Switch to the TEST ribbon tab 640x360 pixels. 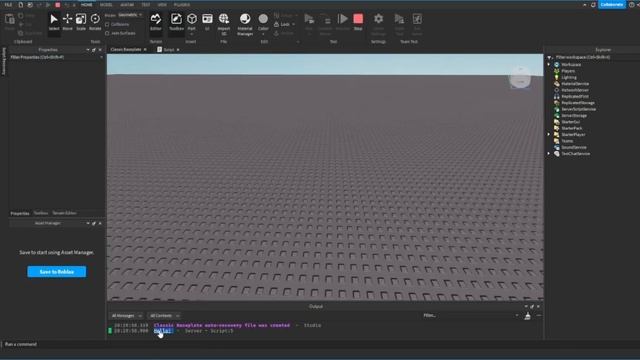[x=146, y=5]
